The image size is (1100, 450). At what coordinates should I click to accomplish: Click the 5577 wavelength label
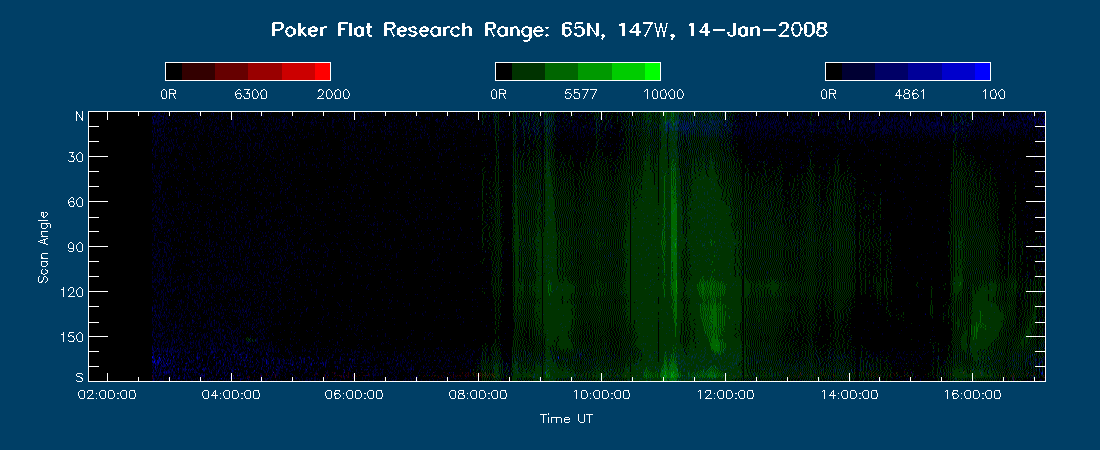(x=581, y=95)
